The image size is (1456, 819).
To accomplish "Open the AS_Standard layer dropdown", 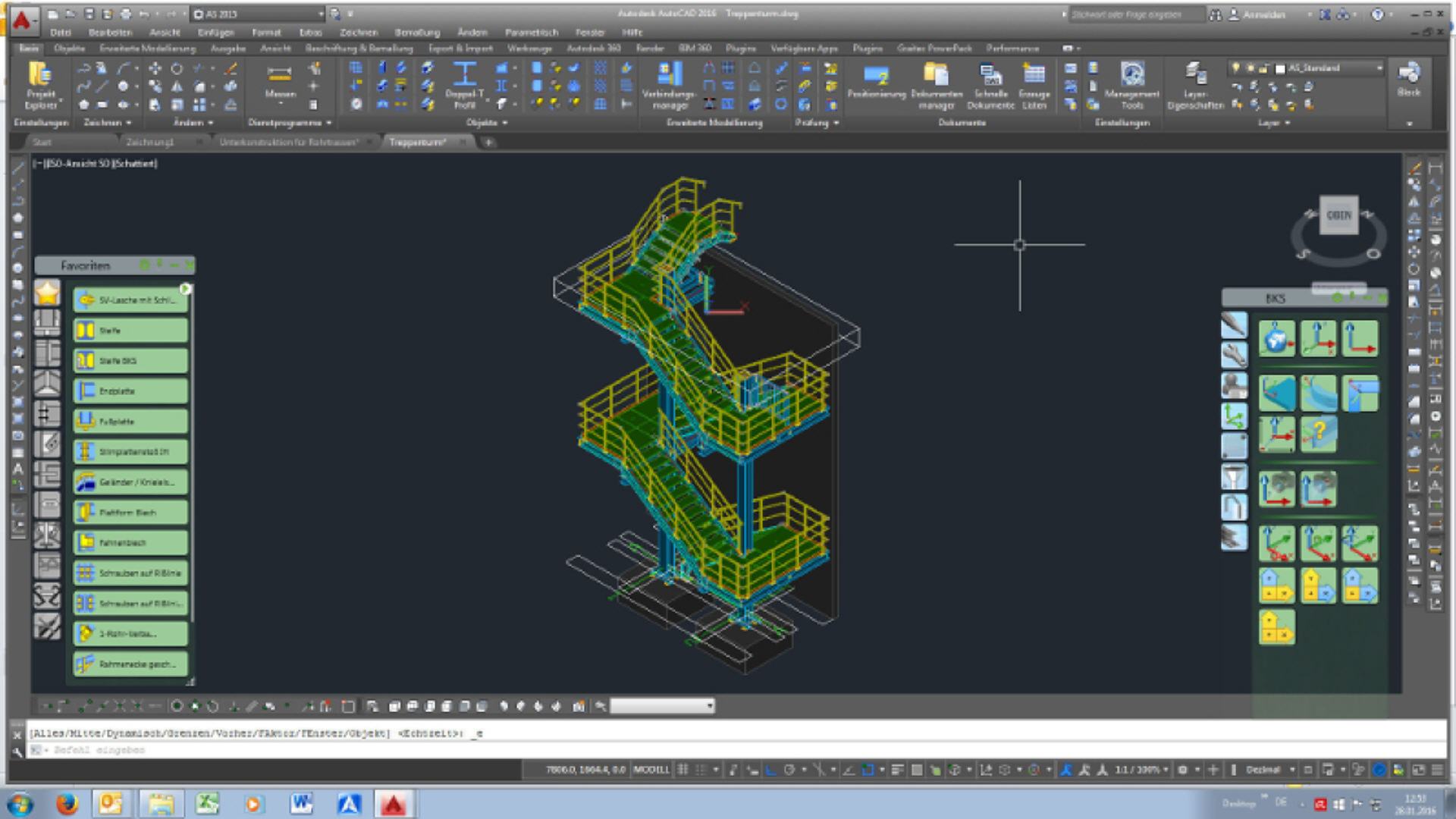I will pos(1379,68).
